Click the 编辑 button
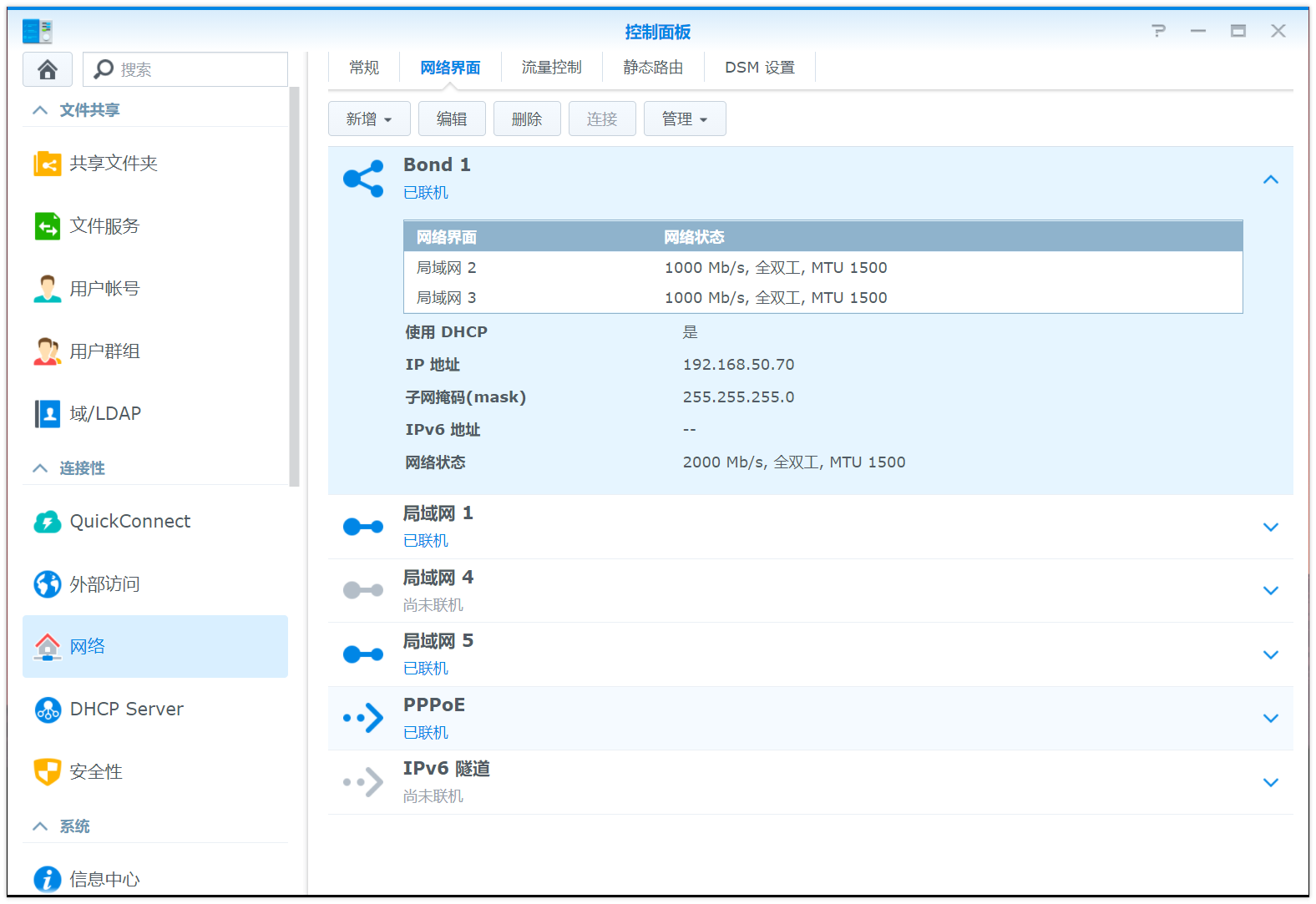Screen dimensions: 1316x904 point(452,119)
